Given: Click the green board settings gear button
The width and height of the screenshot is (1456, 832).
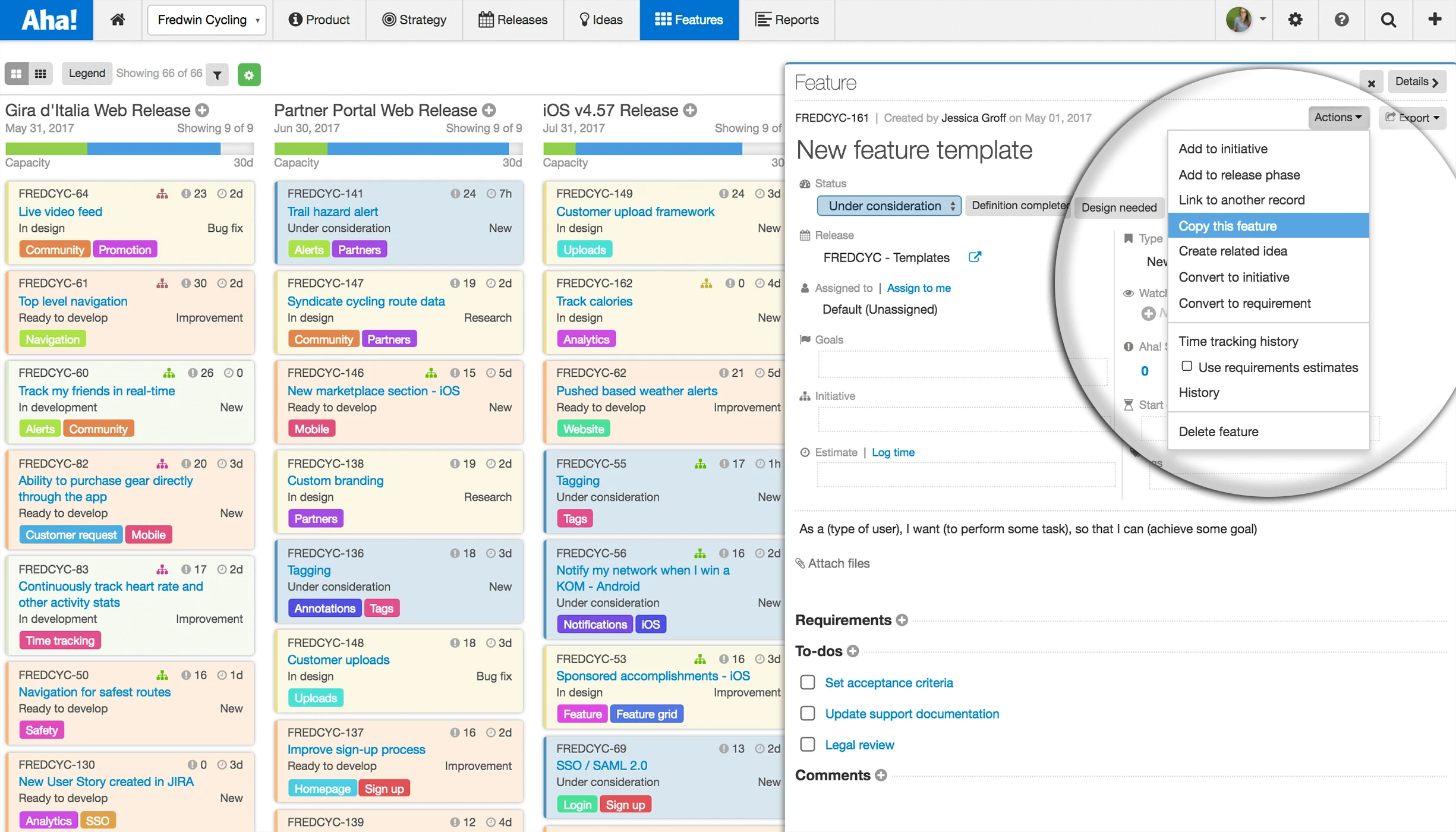Looking at the screenshot, I should click(249, 74).
